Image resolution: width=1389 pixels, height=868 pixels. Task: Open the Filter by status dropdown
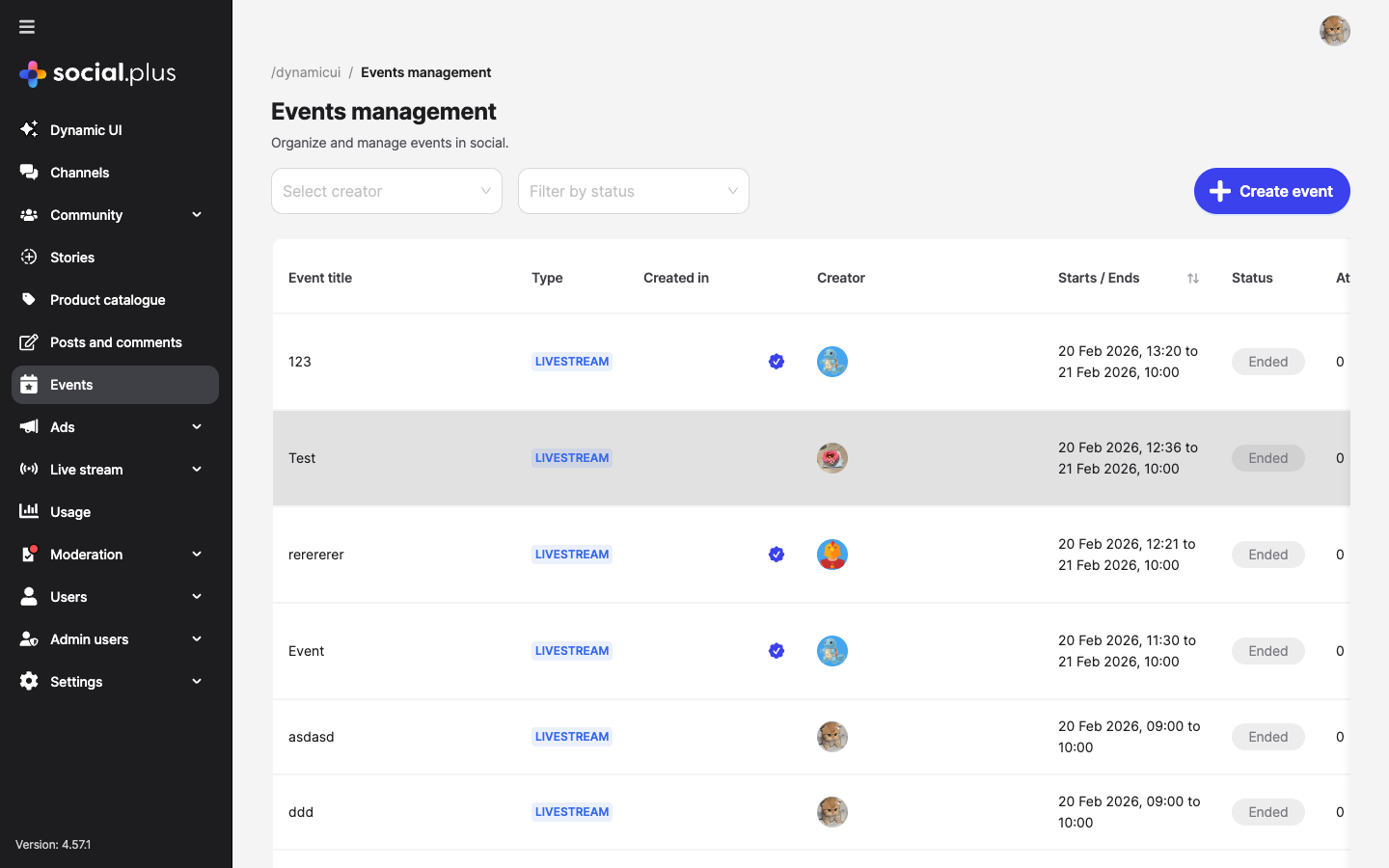(633, 191)
